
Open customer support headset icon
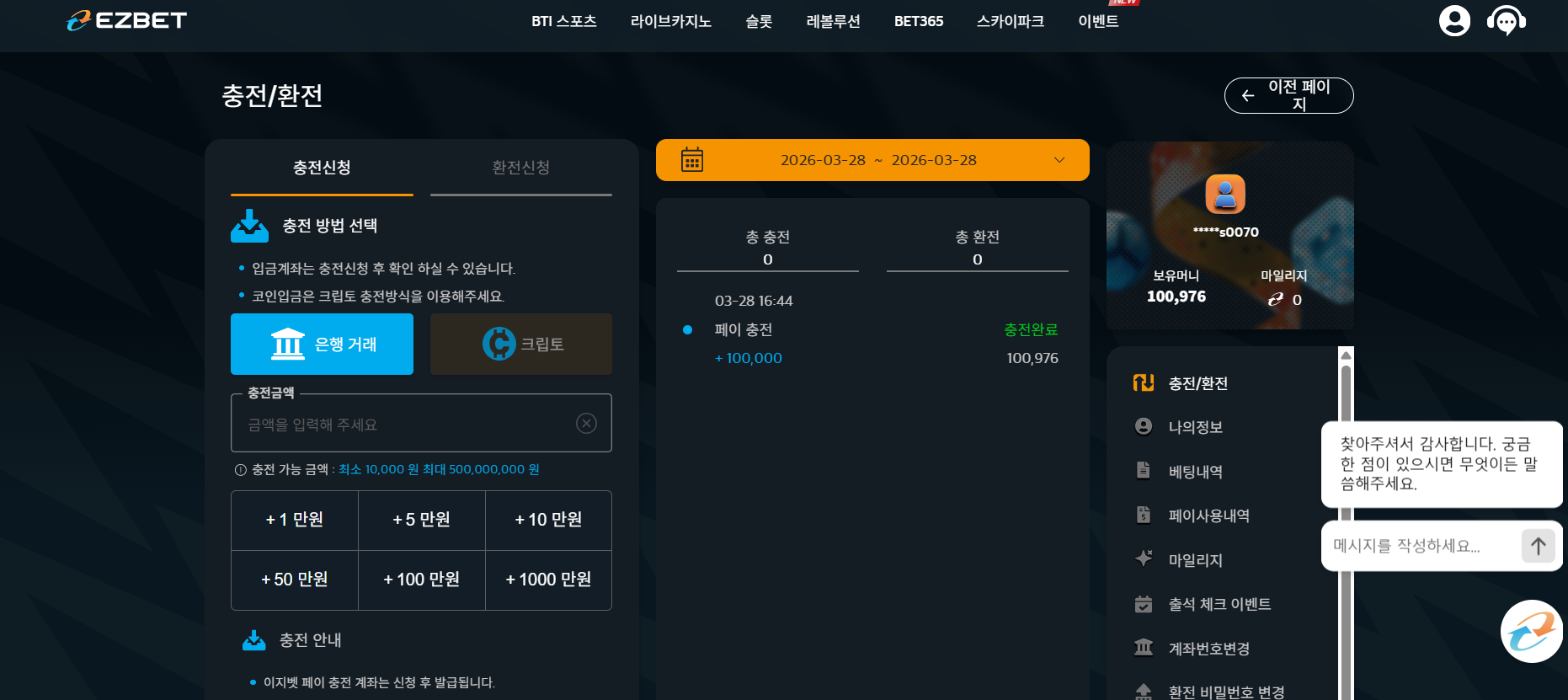[1507, 20]
